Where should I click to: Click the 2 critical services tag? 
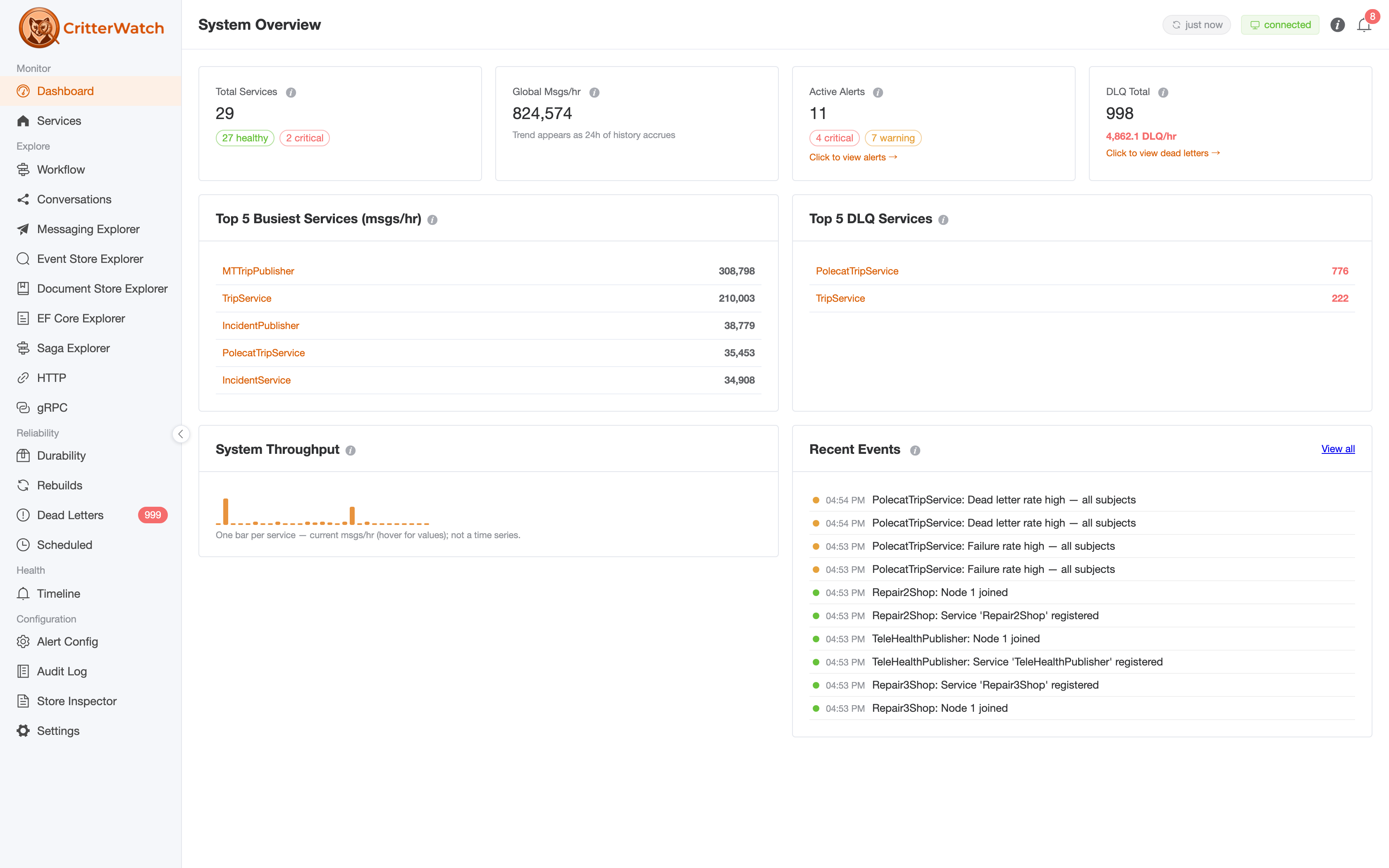tap(305, 138)
